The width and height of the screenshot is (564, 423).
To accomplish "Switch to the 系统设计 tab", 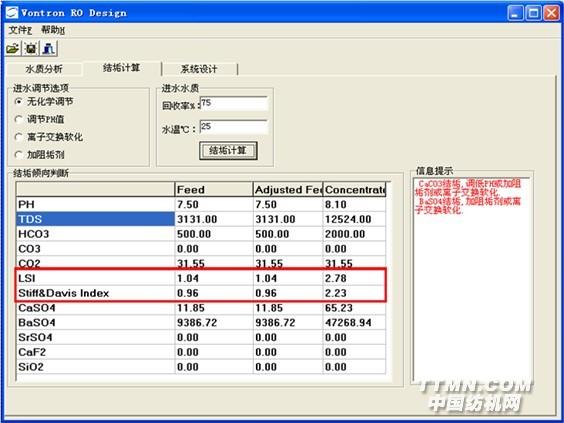I will click(199, 69).
